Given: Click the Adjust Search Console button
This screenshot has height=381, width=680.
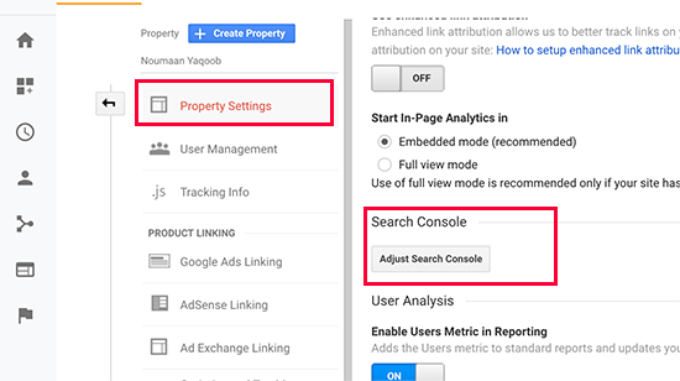Looking at the screenshot, I should tap(431, 259).
